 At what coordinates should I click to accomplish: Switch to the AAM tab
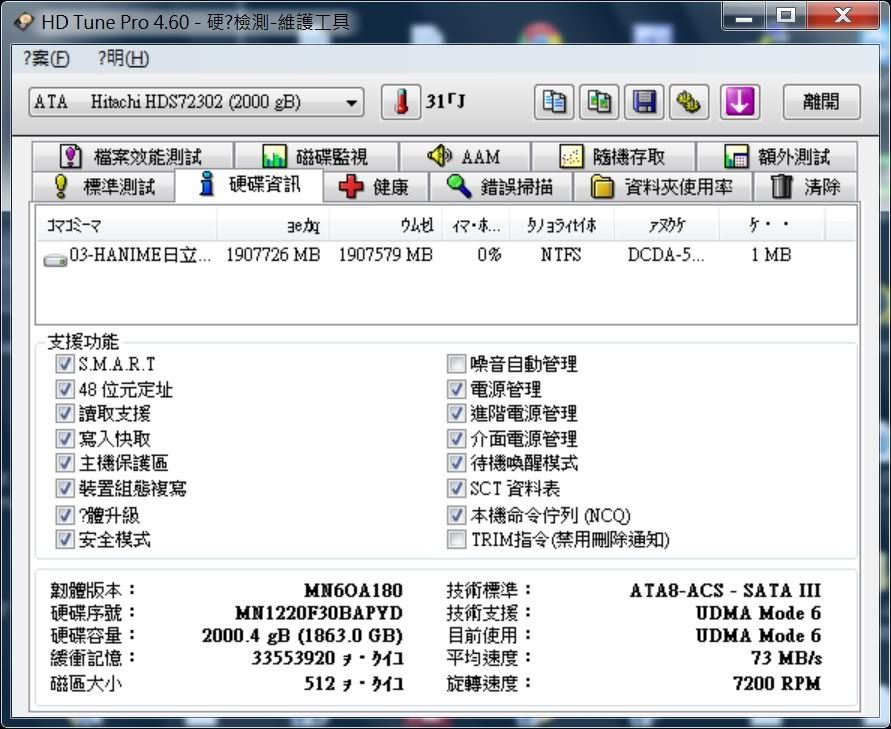(464, 156)
